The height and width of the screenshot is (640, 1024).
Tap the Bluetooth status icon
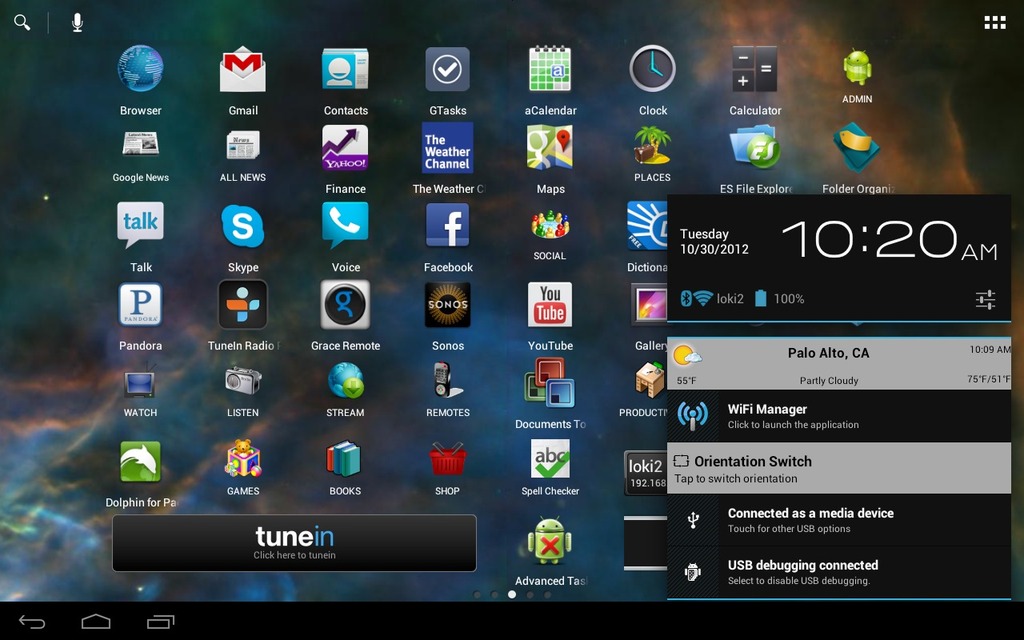686,298
